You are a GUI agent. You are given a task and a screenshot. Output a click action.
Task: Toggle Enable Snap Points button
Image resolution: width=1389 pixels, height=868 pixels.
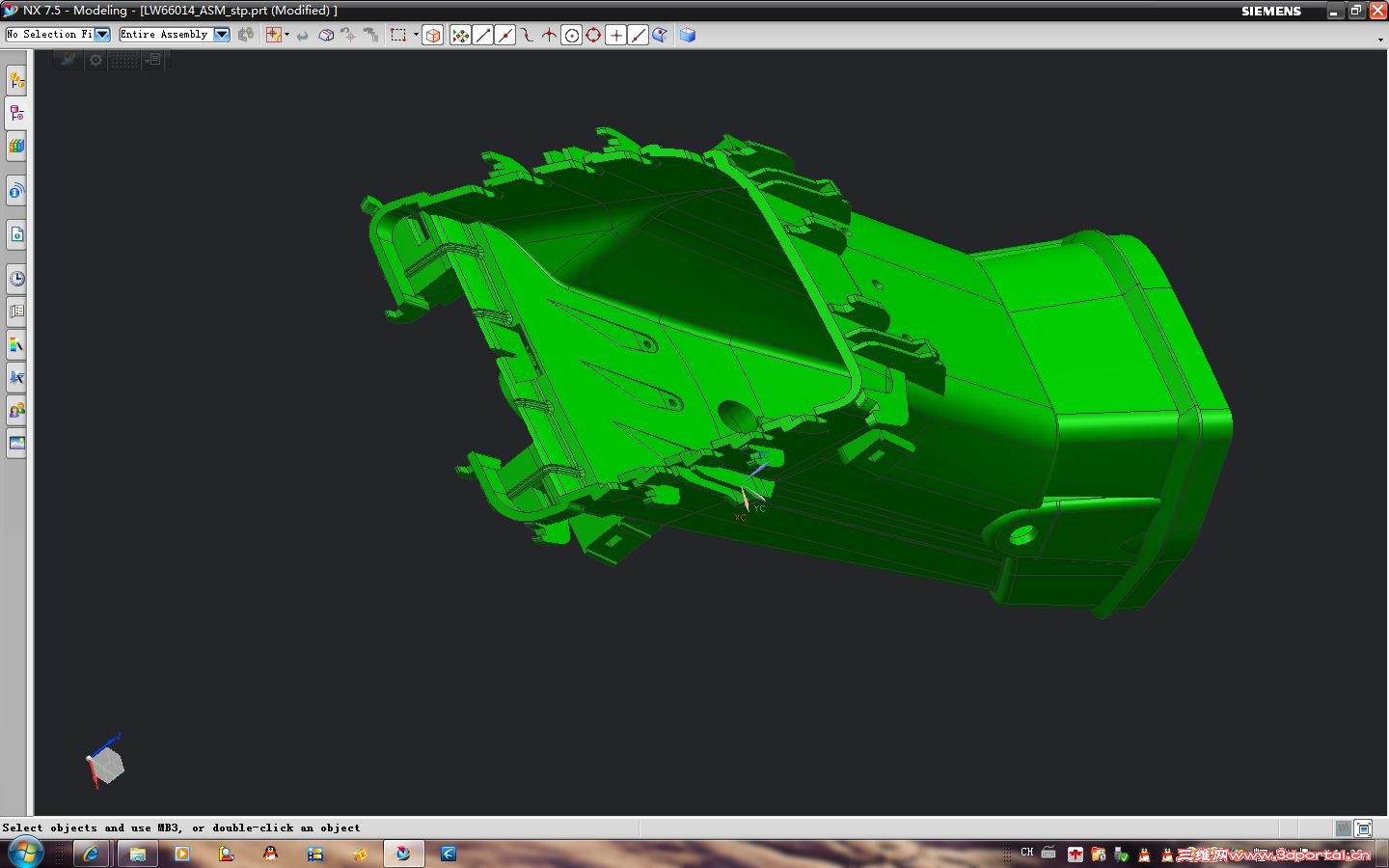click(x=461, y=36)
